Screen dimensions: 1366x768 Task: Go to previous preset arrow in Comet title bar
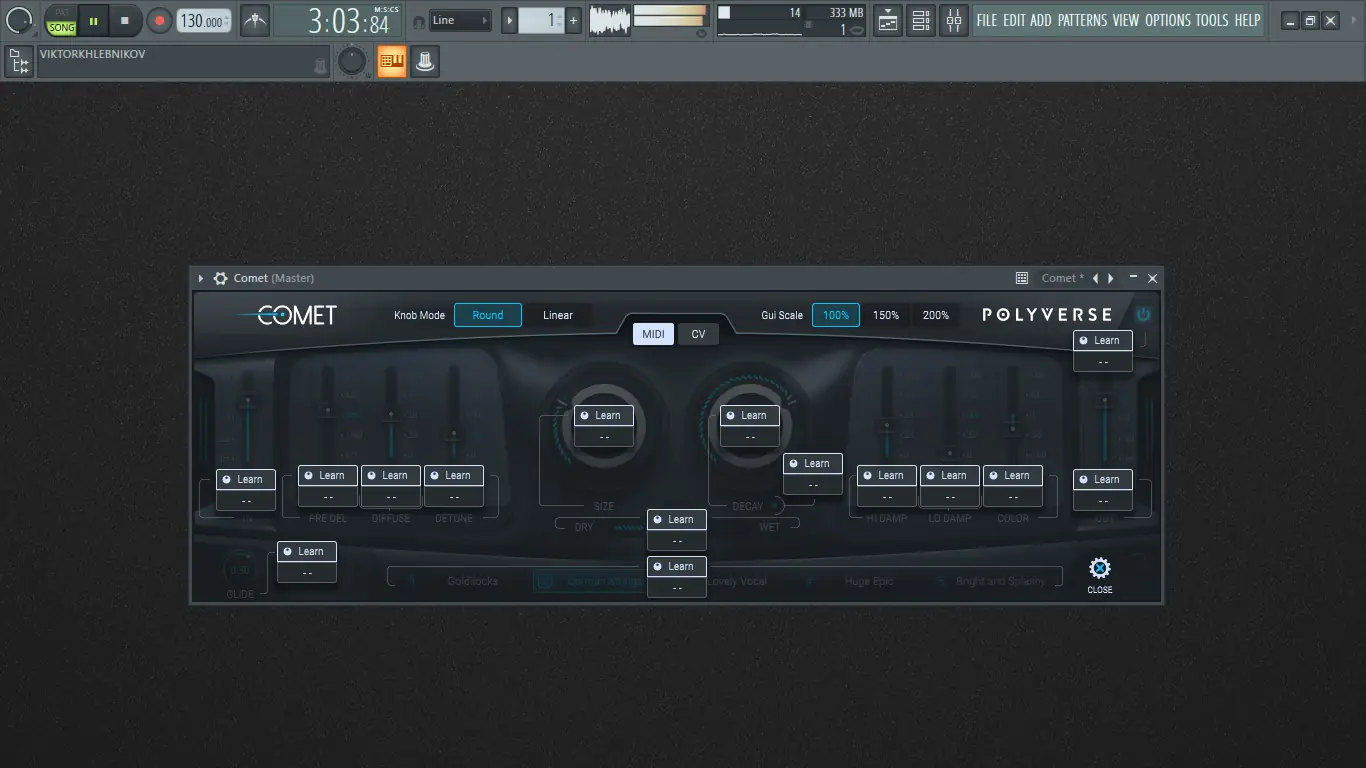tap(1095, 278)
